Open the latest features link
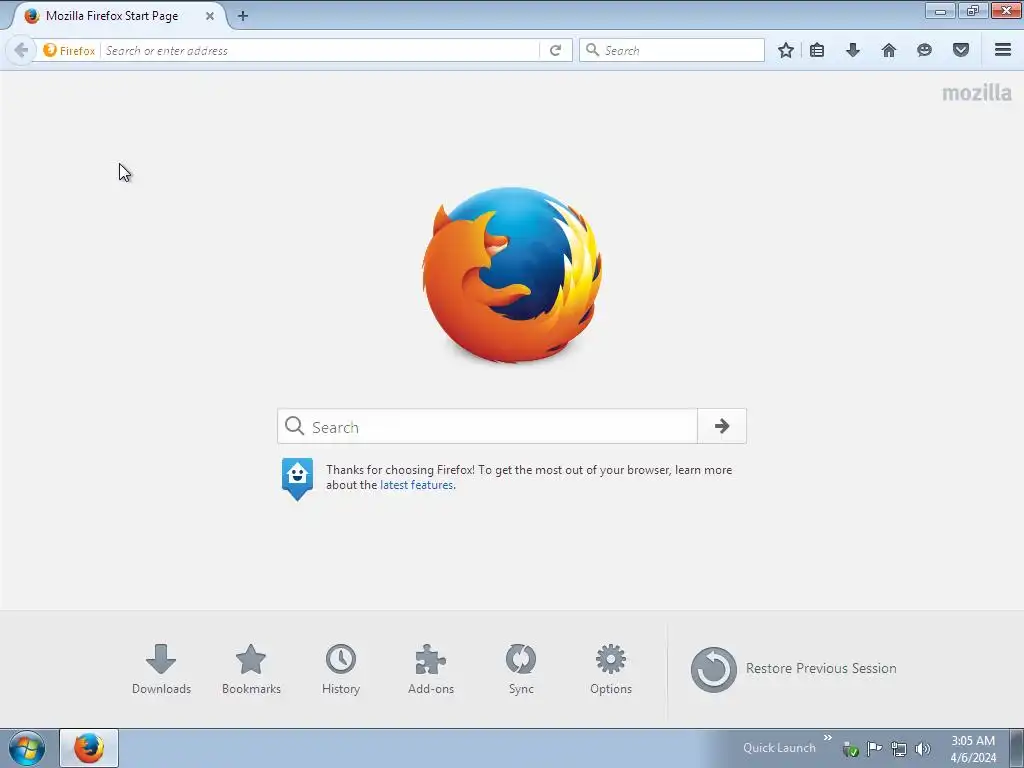1024x768 pixels. click(417, 485)
